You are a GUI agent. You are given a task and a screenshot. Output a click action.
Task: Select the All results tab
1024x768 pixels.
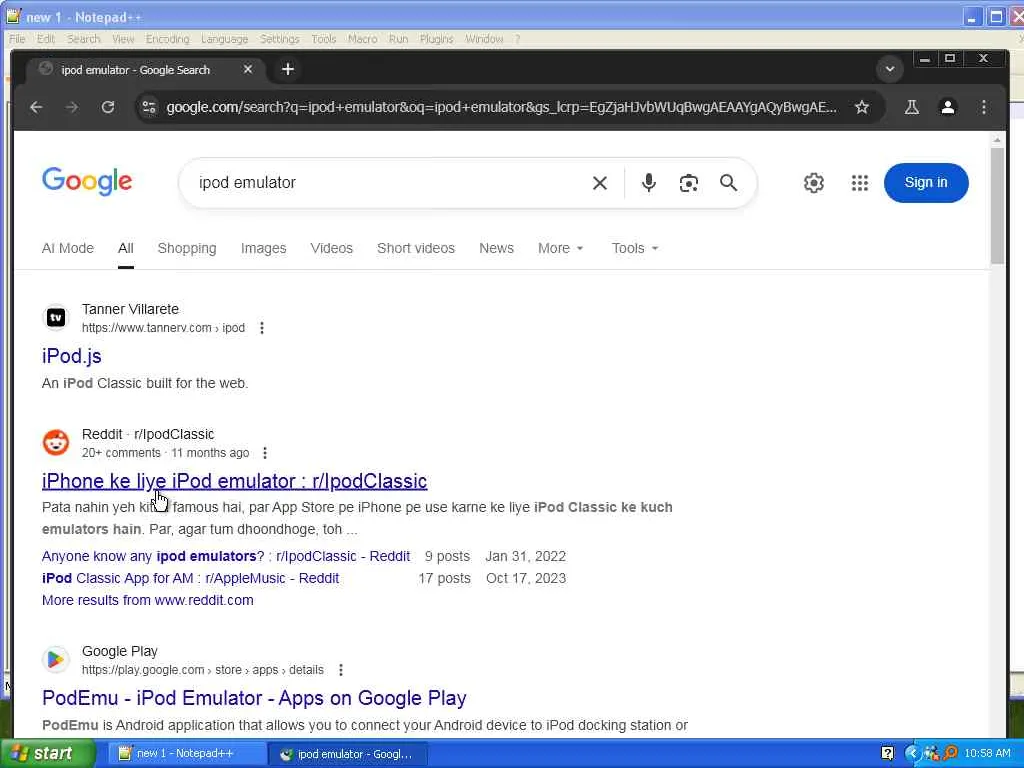point(125,248)
